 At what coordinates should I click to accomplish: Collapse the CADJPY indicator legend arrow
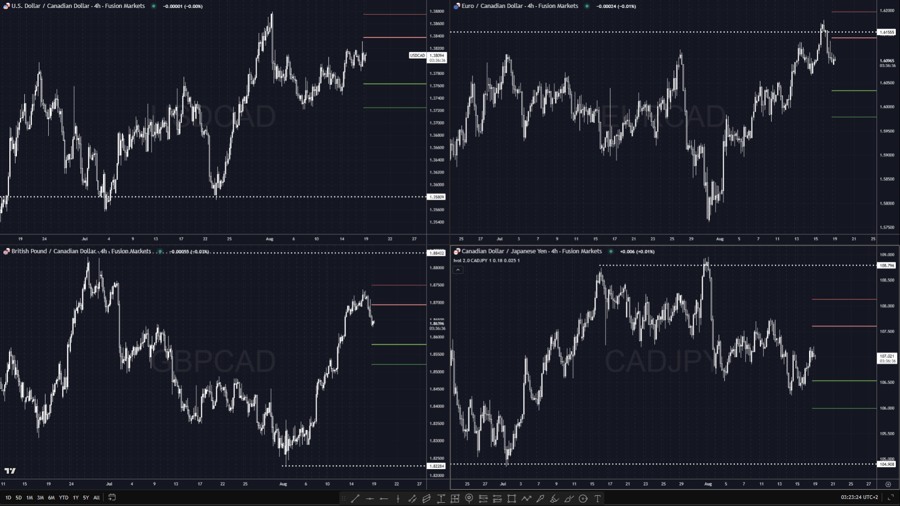pos(458,269)
